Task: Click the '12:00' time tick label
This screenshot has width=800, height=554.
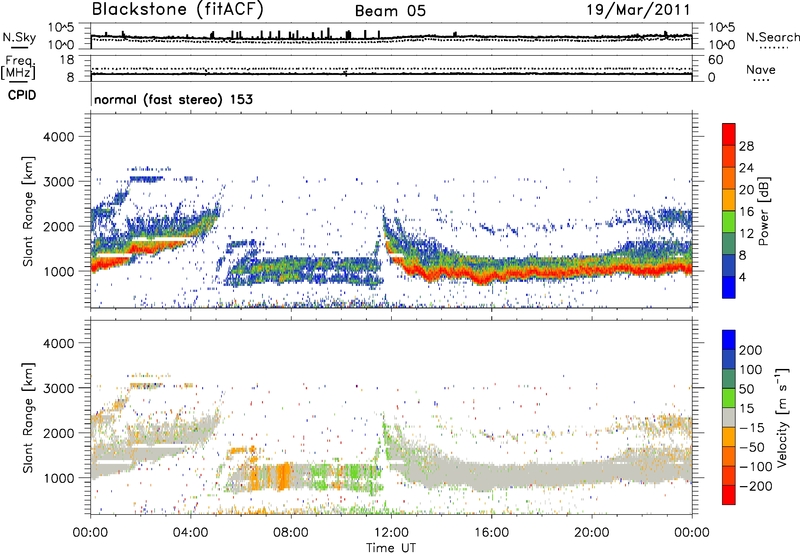Action: pyautogui.click(x=391, y=533)
